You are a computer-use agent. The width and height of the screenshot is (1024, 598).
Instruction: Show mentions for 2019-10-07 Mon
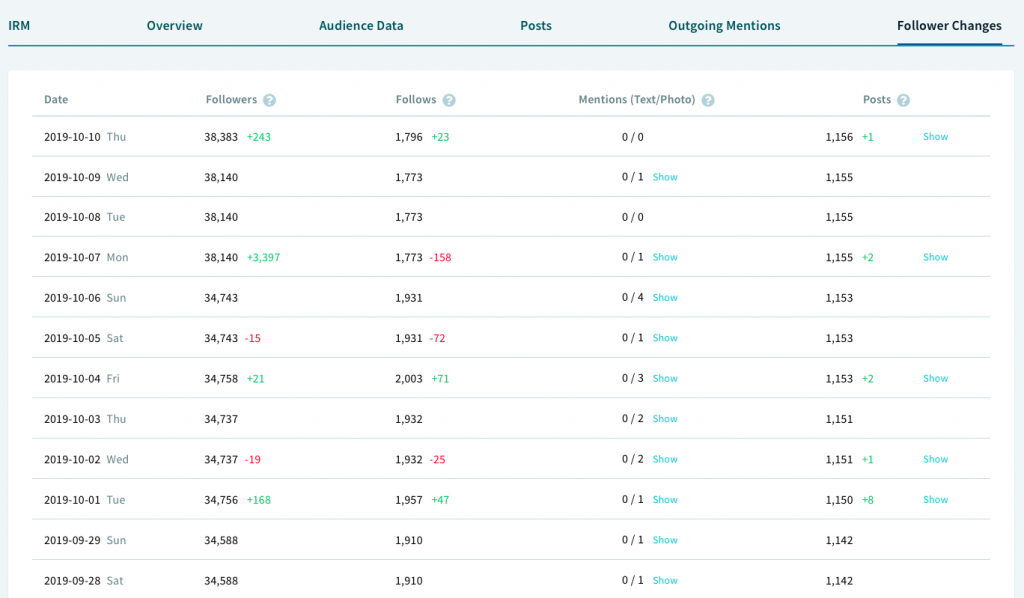click(665, 258)
